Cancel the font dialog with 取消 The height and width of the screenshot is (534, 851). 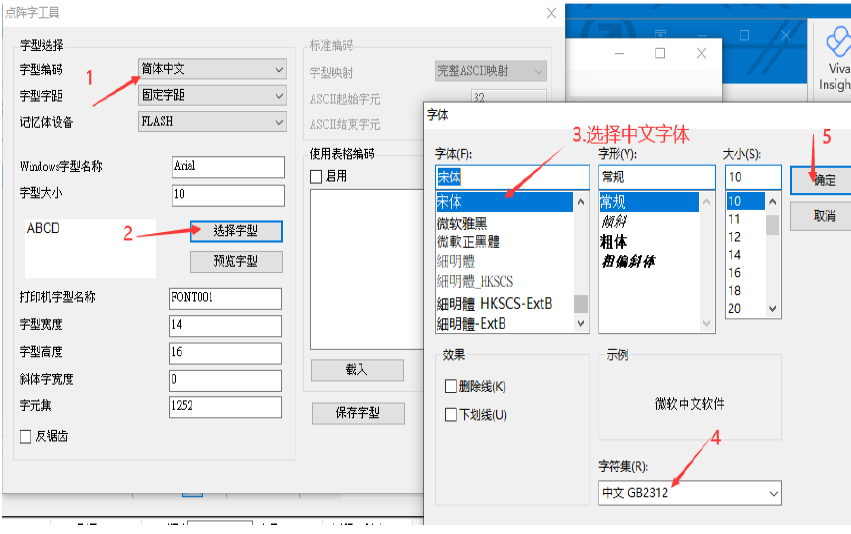824,216
